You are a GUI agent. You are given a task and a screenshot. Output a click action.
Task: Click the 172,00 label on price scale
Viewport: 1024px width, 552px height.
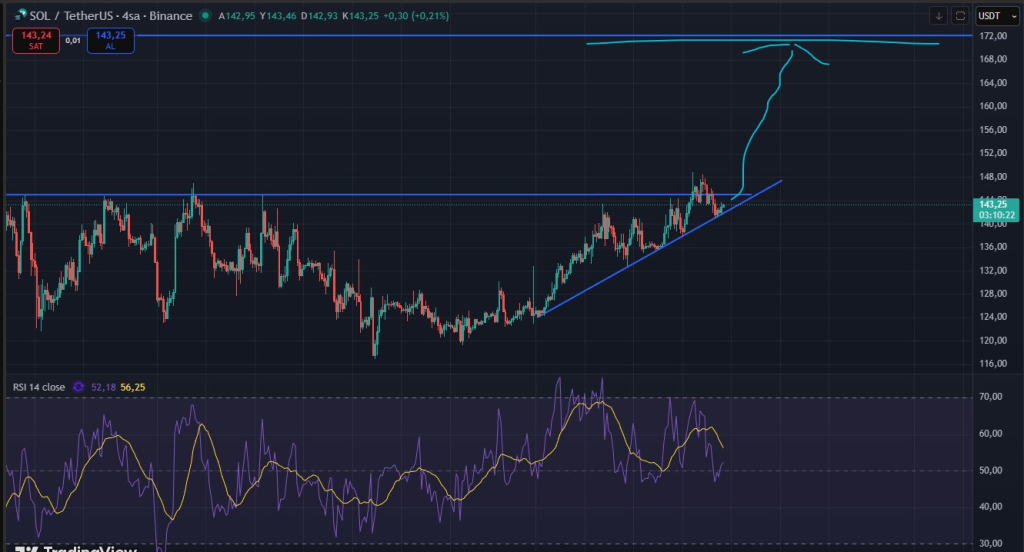[x=994, y=36]
